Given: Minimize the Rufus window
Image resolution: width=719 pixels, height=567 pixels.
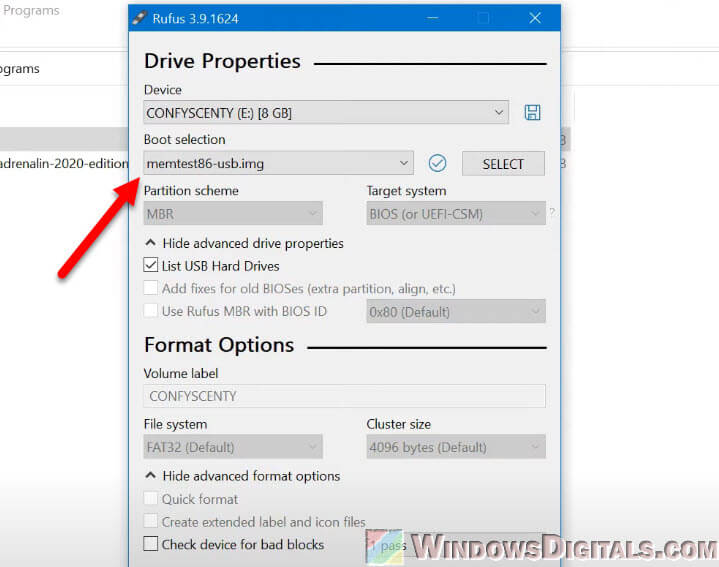Looking at the screenshot, I should pyautogui.click(x=432, y=18).
